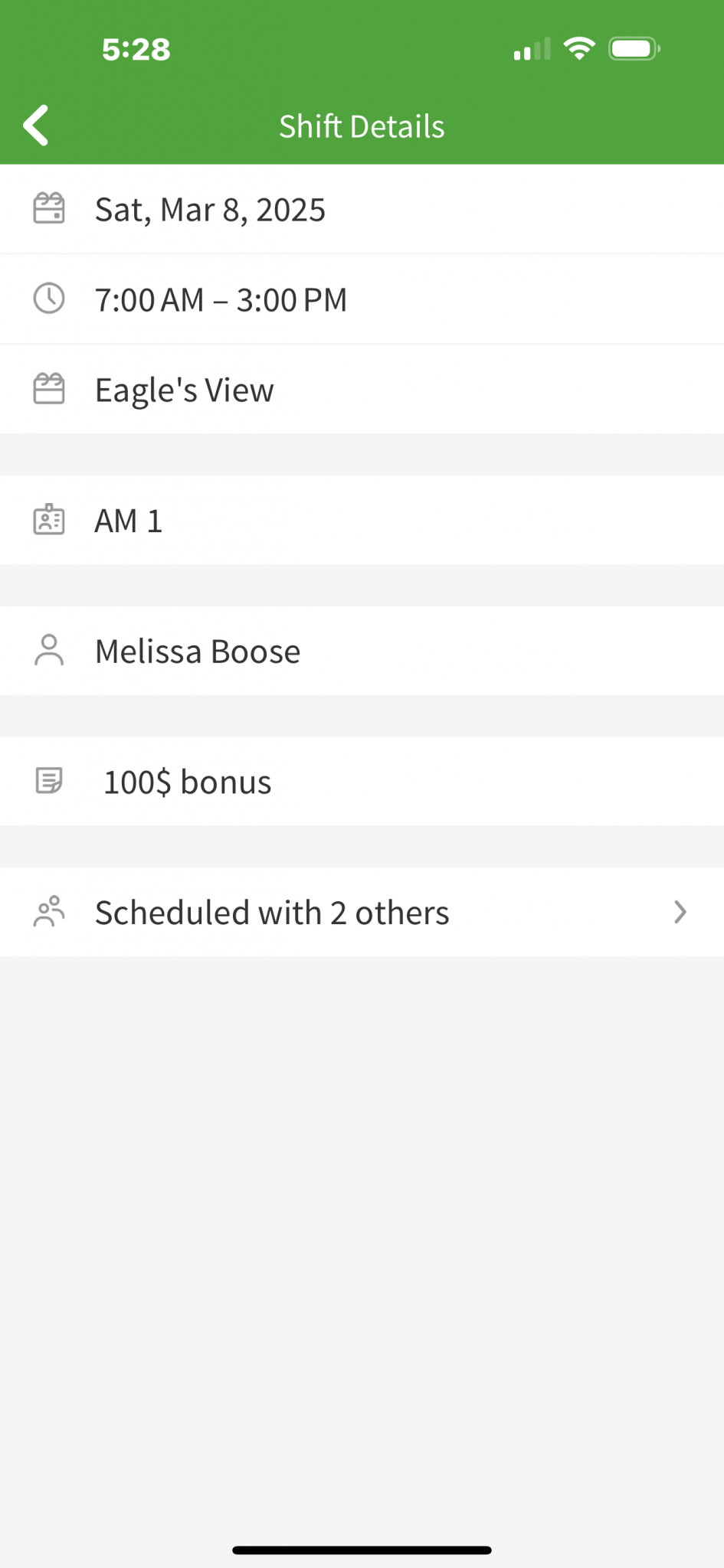Tap the Shift Details header title
724x1568 pixels.
362,126
